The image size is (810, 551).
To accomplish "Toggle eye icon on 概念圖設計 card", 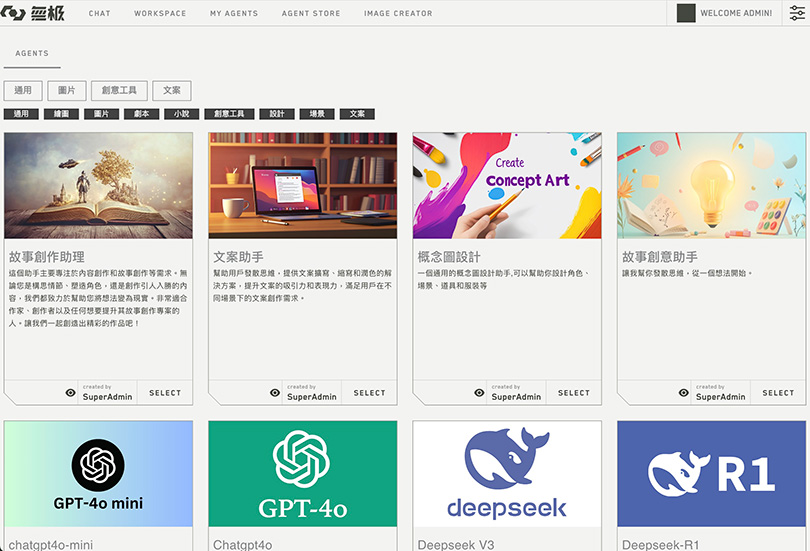I will (479, 393).
